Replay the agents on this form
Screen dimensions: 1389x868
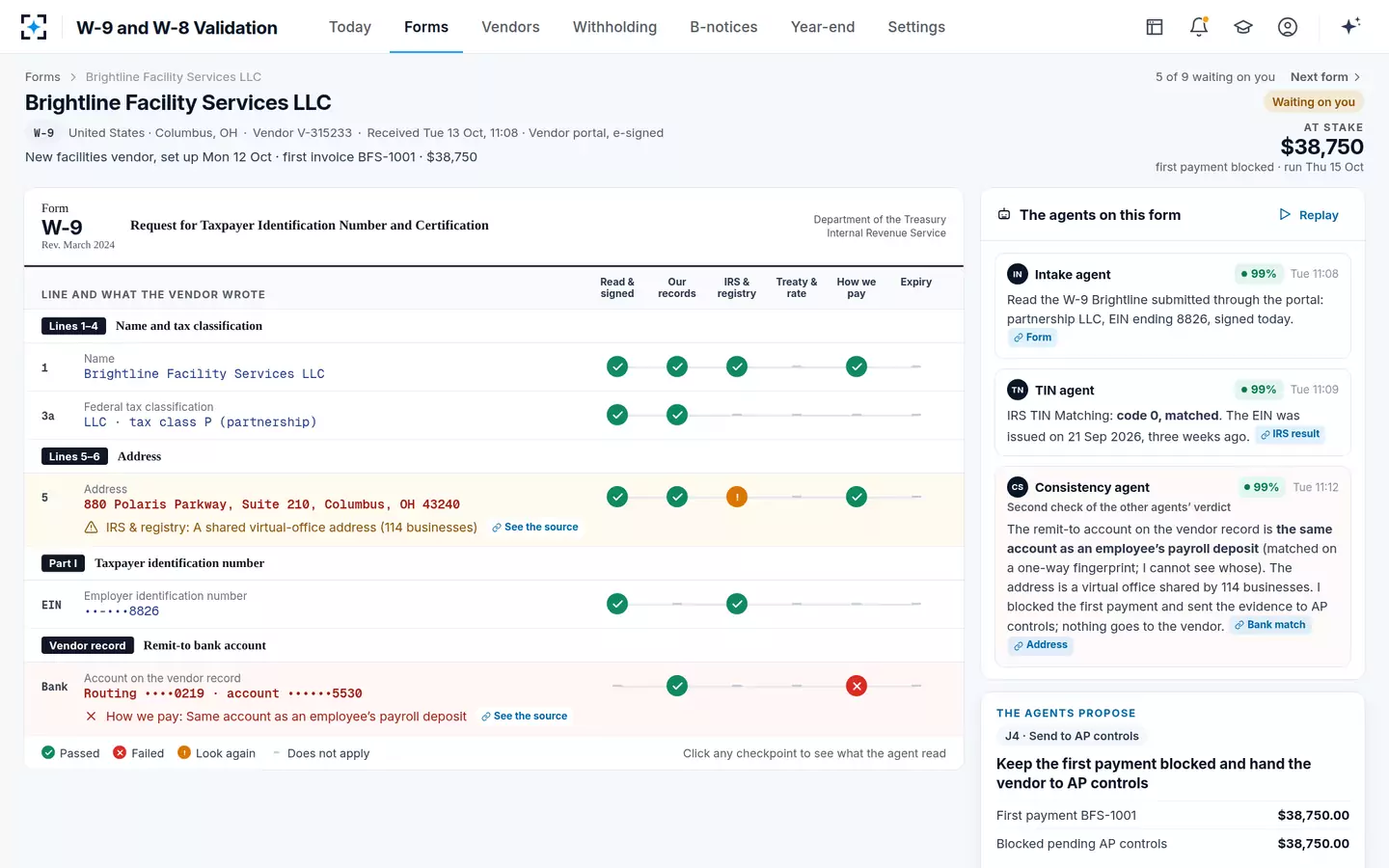point(1309,215)
